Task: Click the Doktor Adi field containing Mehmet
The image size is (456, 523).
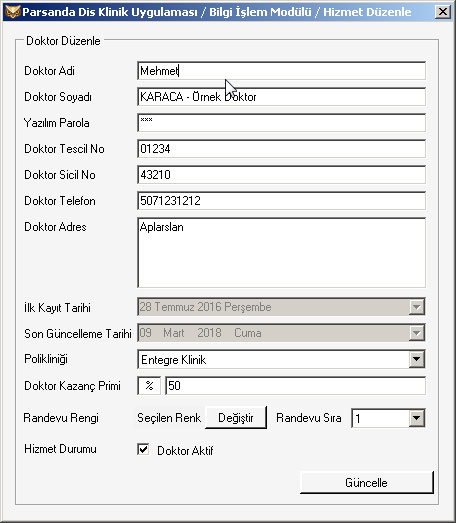Action: [282, 71]
